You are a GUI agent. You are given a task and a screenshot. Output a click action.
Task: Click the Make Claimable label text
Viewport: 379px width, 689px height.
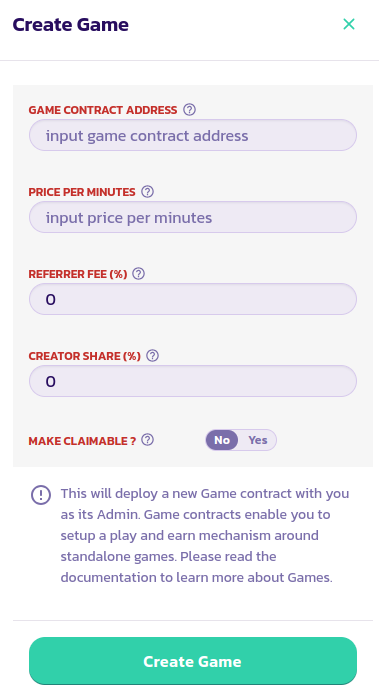pyautogui.click(x=82, y=441)
